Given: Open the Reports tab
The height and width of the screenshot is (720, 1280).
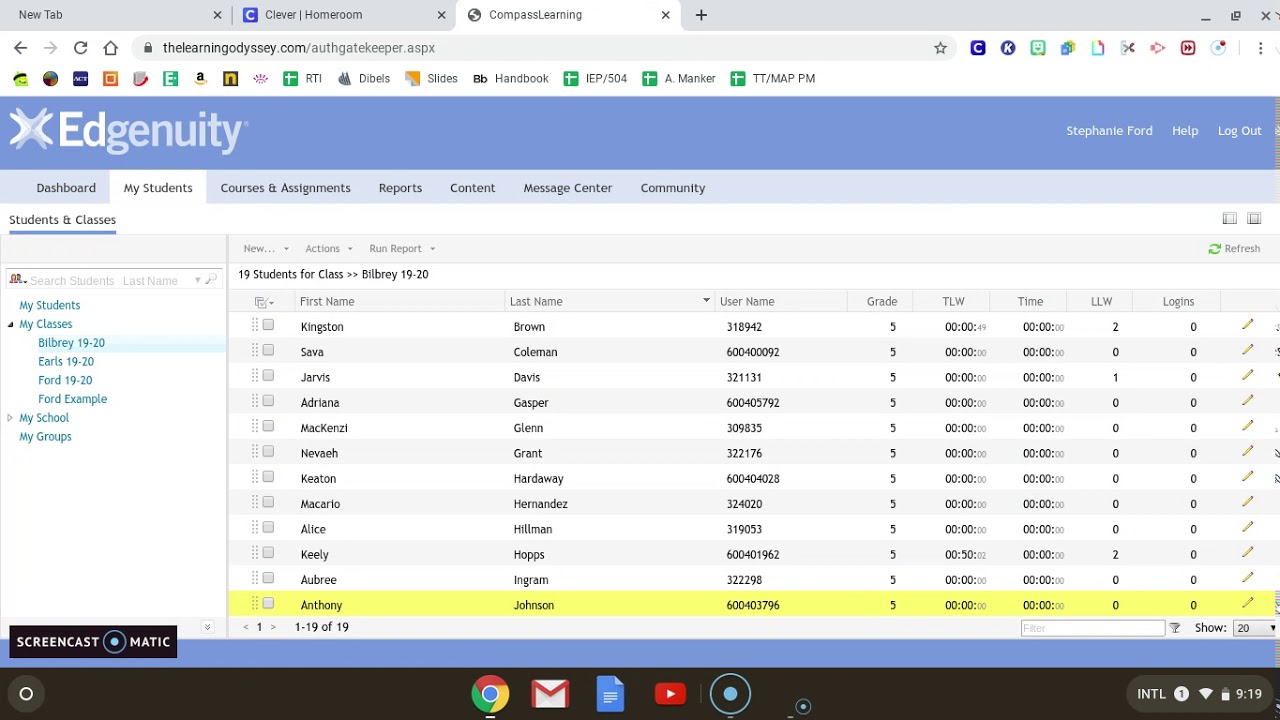Looking at the screenshot, I should 400,187.
